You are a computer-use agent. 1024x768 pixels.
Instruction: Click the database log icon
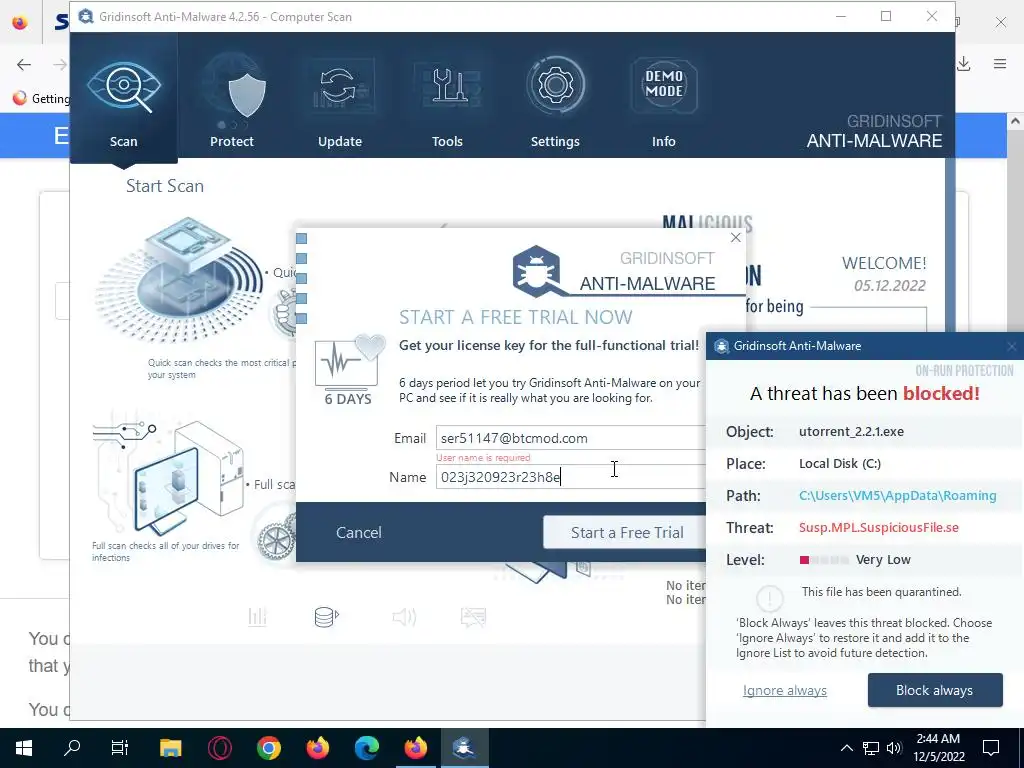tap(327, 616)
